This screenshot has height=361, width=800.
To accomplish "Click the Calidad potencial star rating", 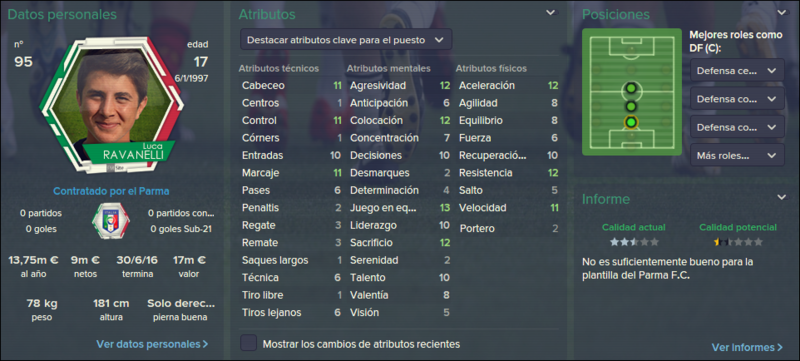I will 738,242.
